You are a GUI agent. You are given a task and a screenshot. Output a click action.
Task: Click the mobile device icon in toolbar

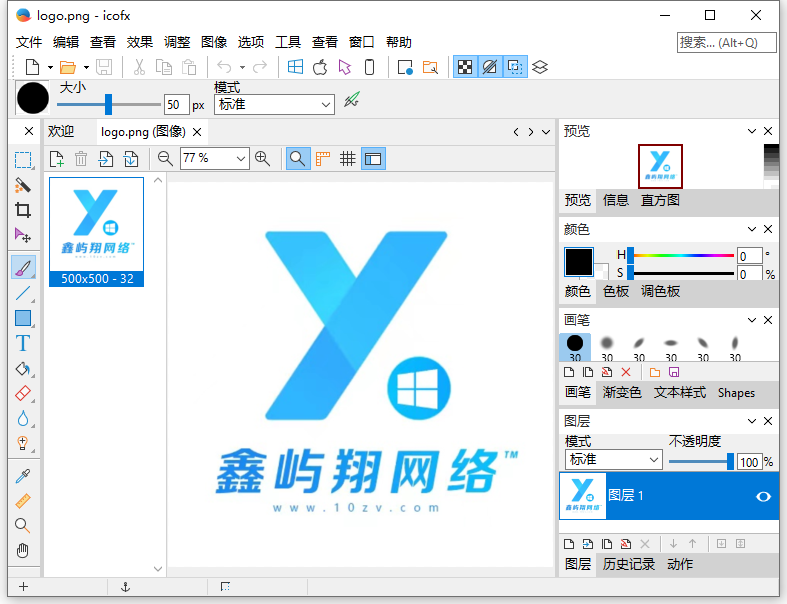point(369,67)
